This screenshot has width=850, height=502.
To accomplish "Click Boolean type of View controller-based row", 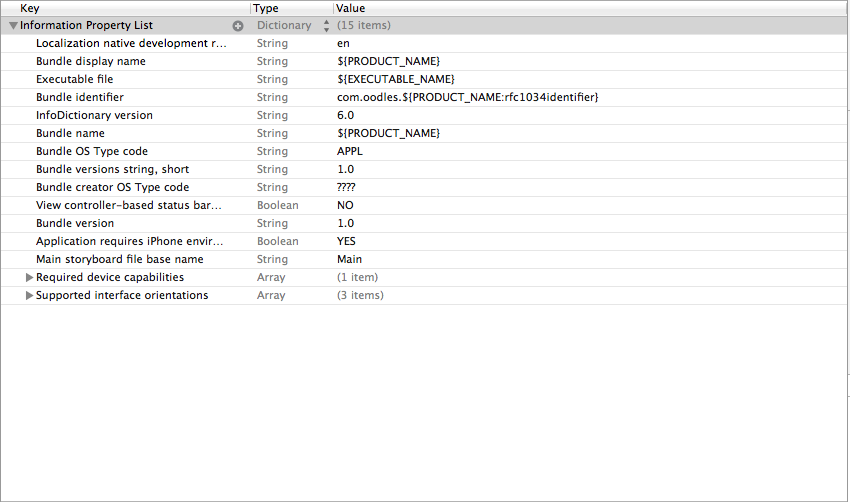I will (278, 205).
